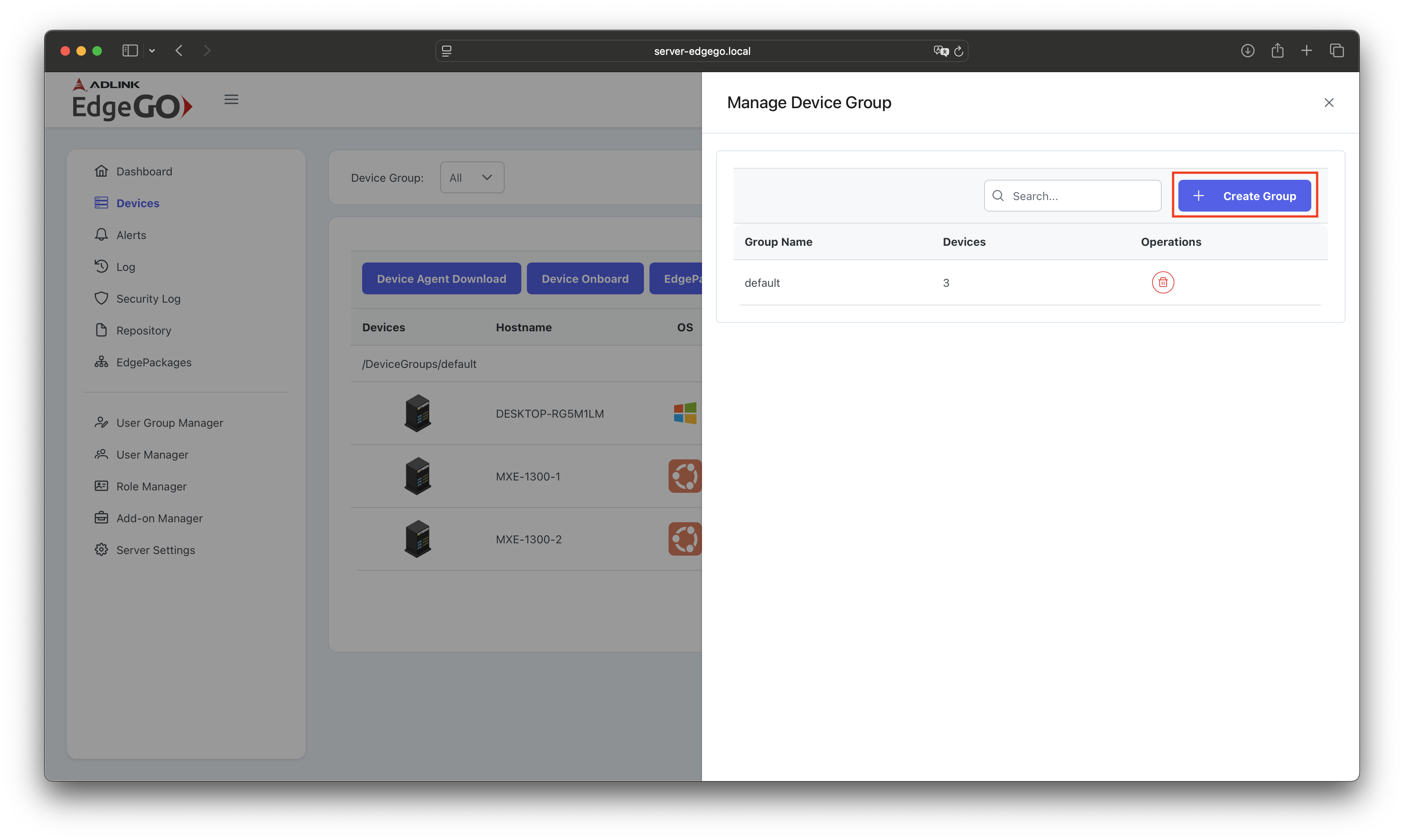The image size is (1404, 840).
Task: Navigate to EdgePackages
Action: [154, 362]
